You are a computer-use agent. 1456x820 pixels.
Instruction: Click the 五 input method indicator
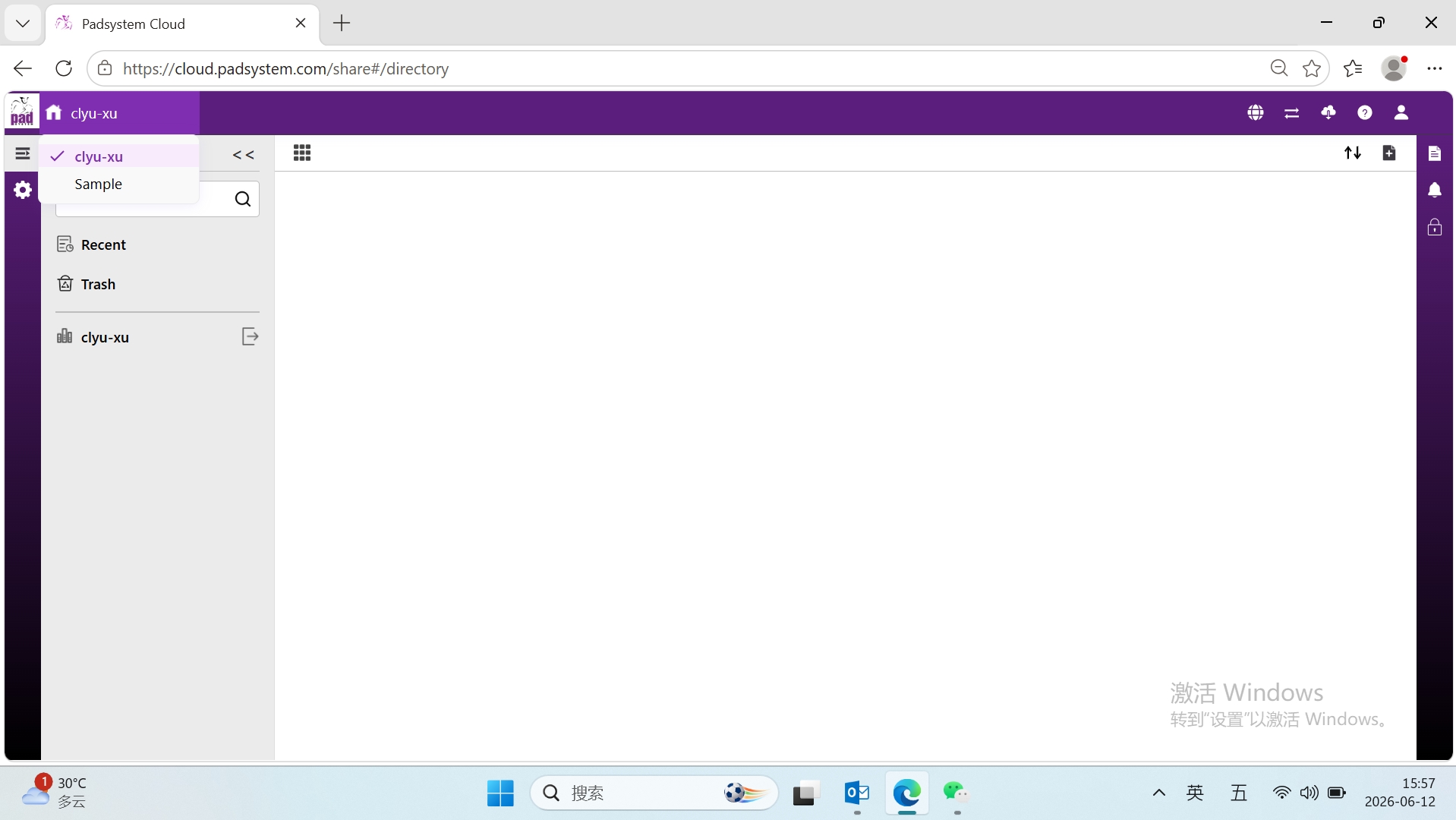tap(1239, 793)
